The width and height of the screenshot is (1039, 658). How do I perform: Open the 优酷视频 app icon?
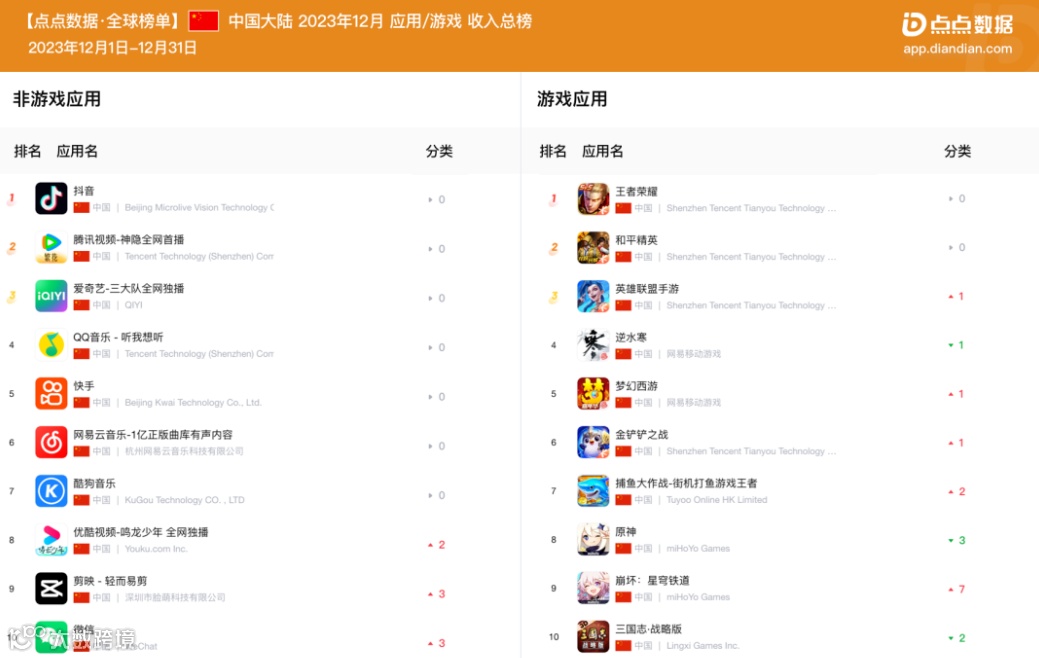click(51, 539)
